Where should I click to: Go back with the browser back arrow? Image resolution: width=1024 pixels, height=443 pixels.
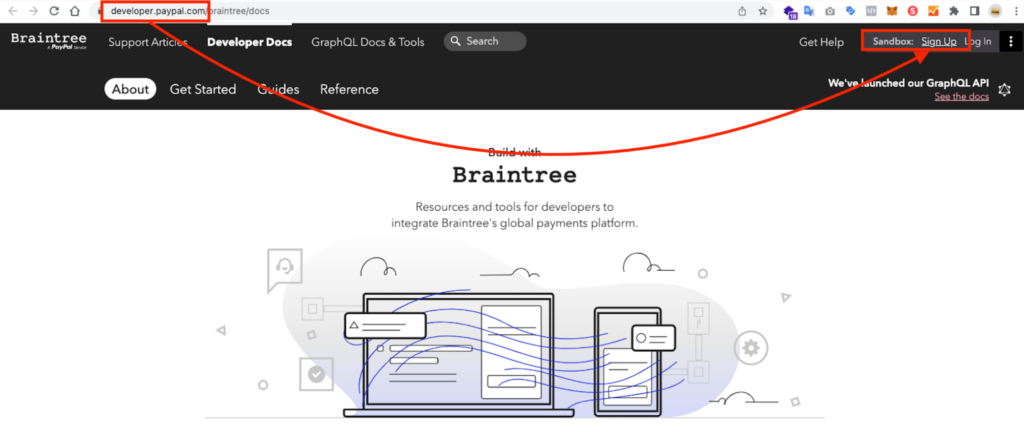click(x=12, y=11)
